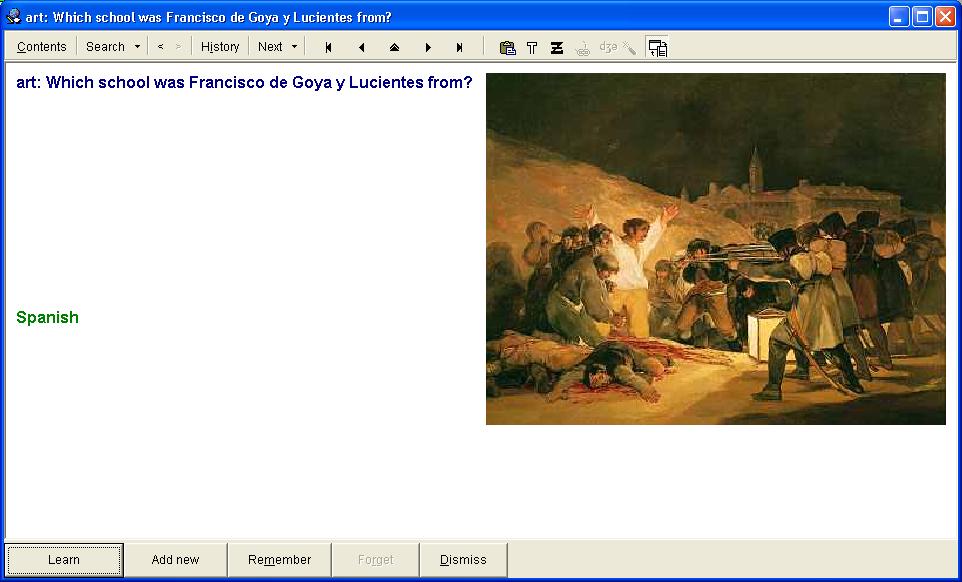Screen dimensions: 962x582
Task: Expand the Next dropdown arrow
Action: [294, 47]
